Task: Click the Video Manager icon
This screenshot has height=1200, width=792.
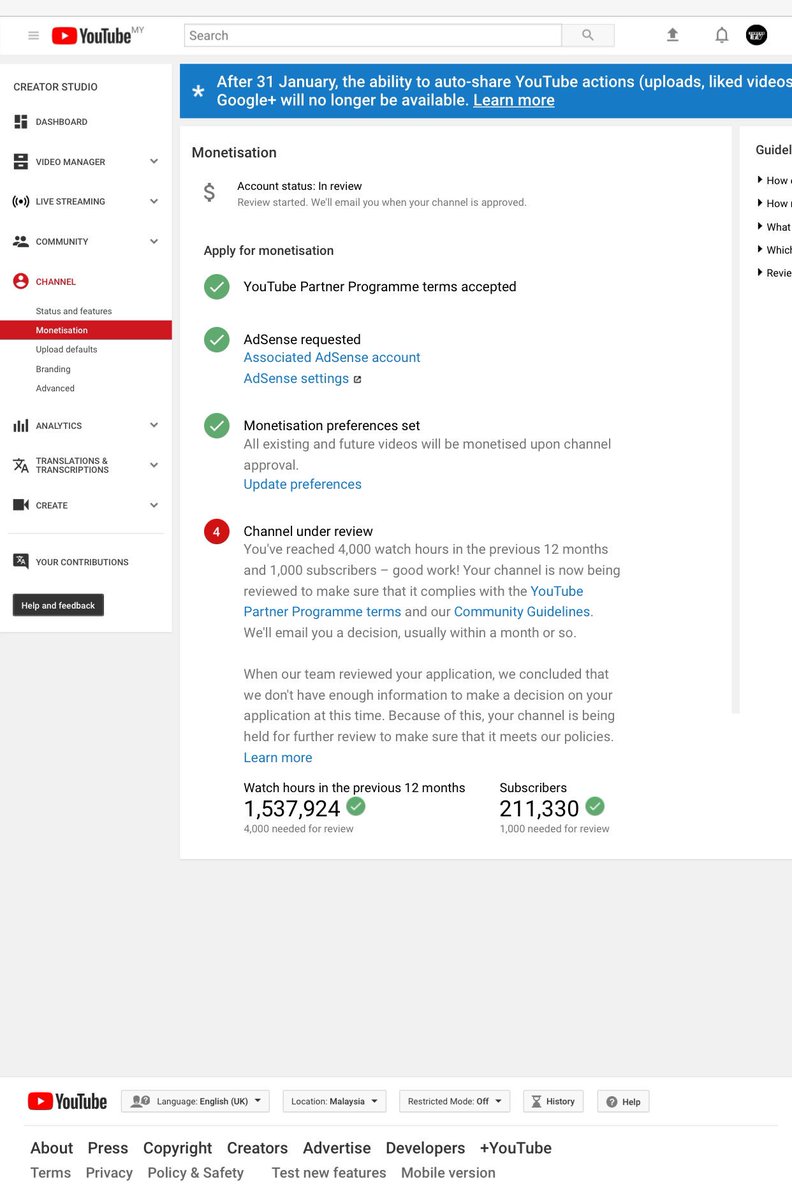Action: [21, 162]
